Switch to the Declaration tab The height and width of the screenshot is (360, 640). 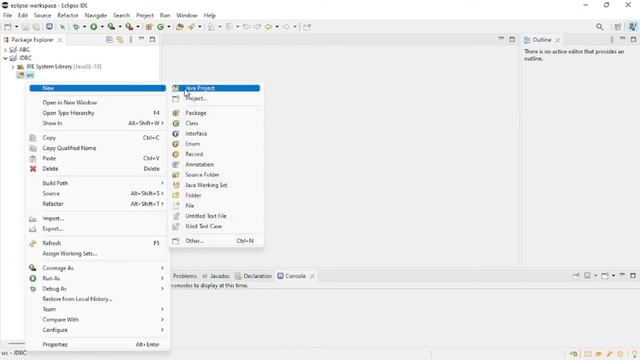[x=253, y=276]
